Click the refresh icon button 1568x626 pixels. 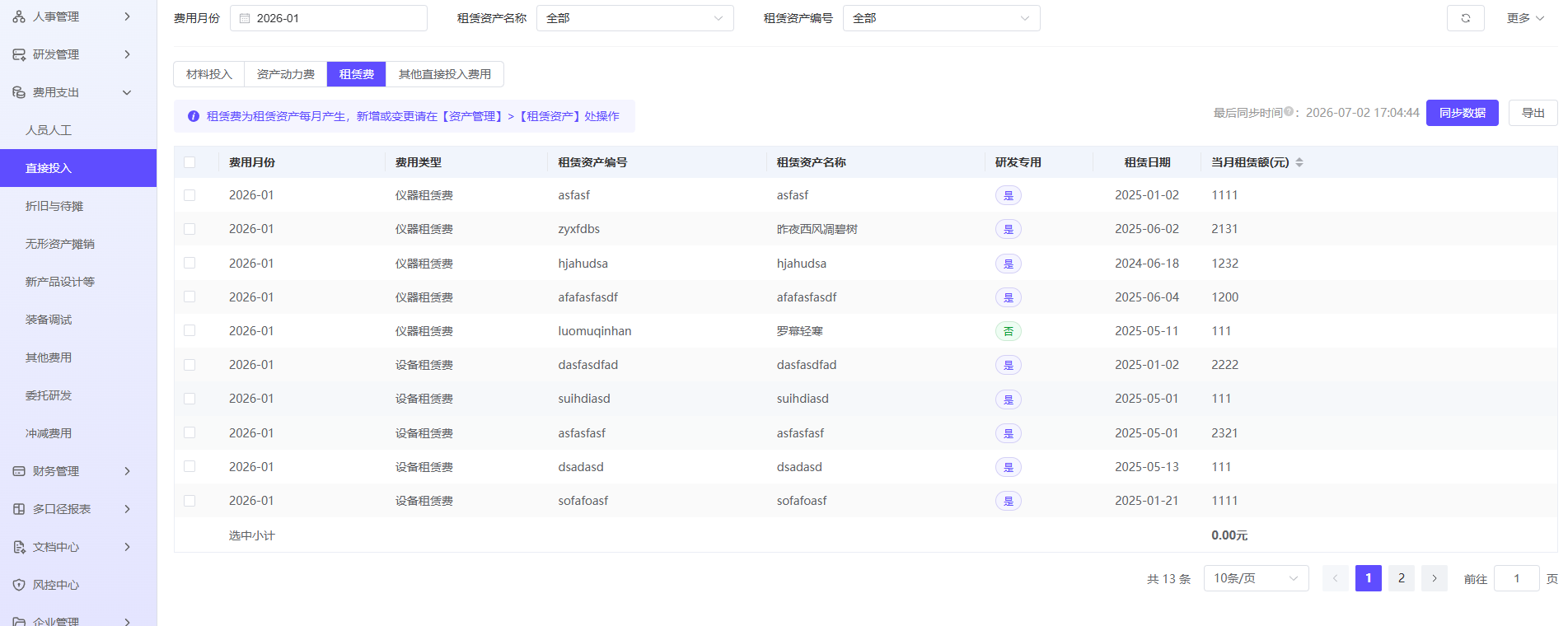coord(1465,18)
